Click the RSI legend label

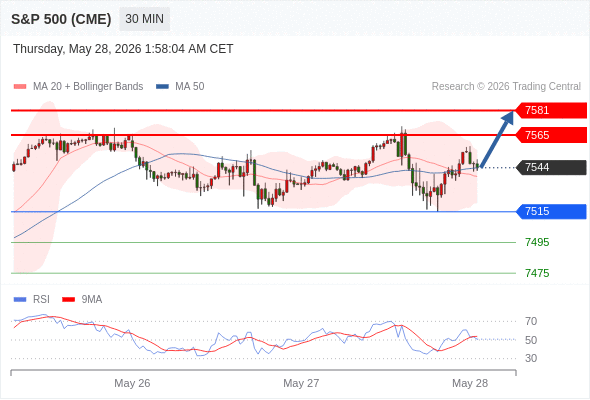[41, 300]
